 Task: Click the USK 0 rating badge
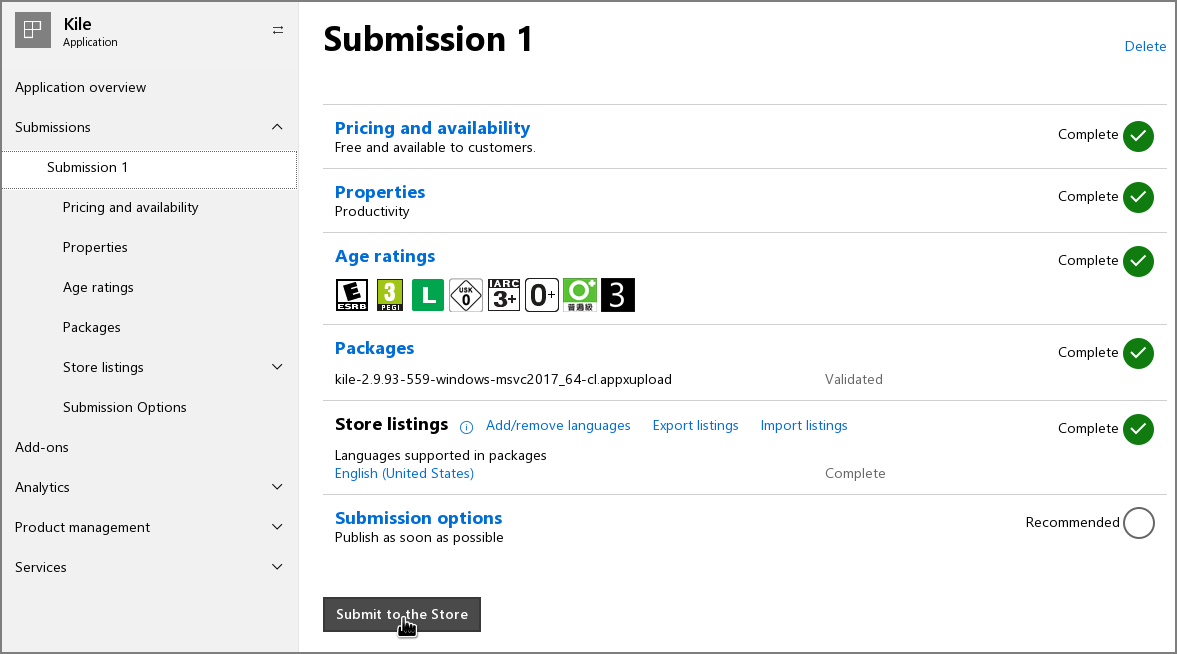[x=466, y=295]
